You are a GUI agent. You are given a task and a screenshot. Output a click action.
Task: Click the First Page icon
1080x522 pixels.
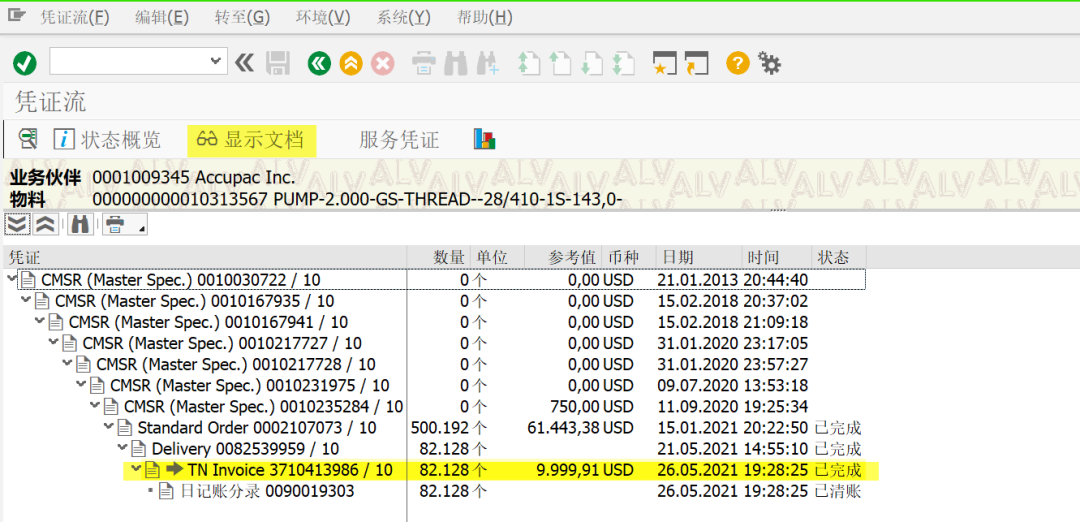tap(528, 64)
